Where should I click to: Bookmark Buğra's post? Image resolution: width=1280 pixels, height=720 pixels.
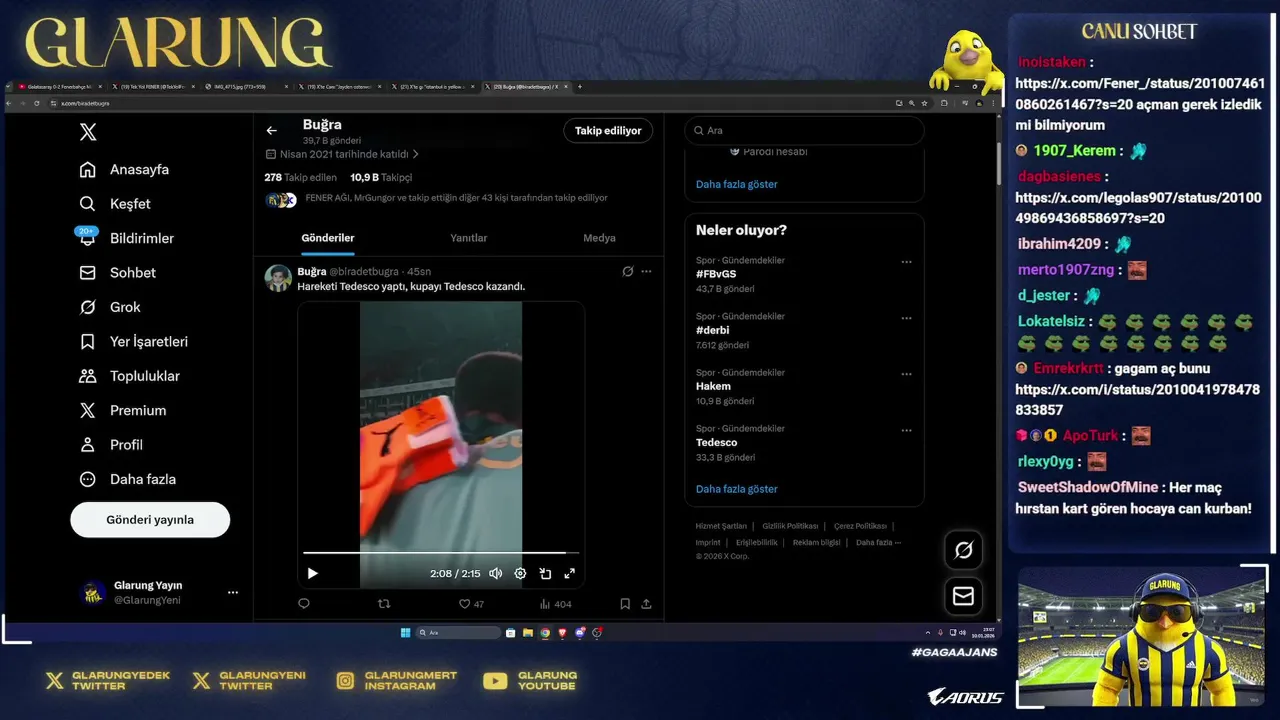click(625, 604)
